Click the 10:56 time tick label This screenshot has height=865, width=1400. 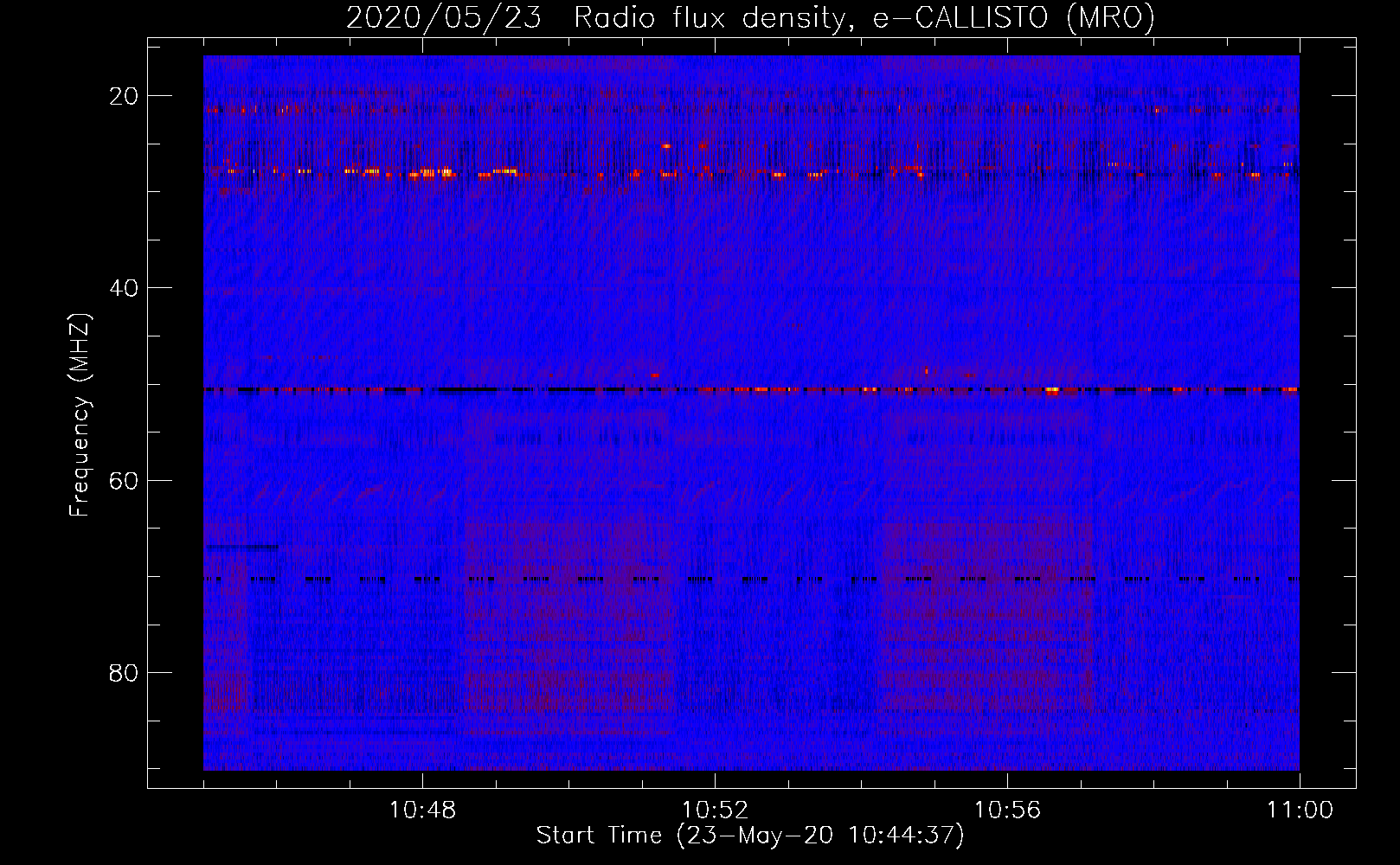1007,811
